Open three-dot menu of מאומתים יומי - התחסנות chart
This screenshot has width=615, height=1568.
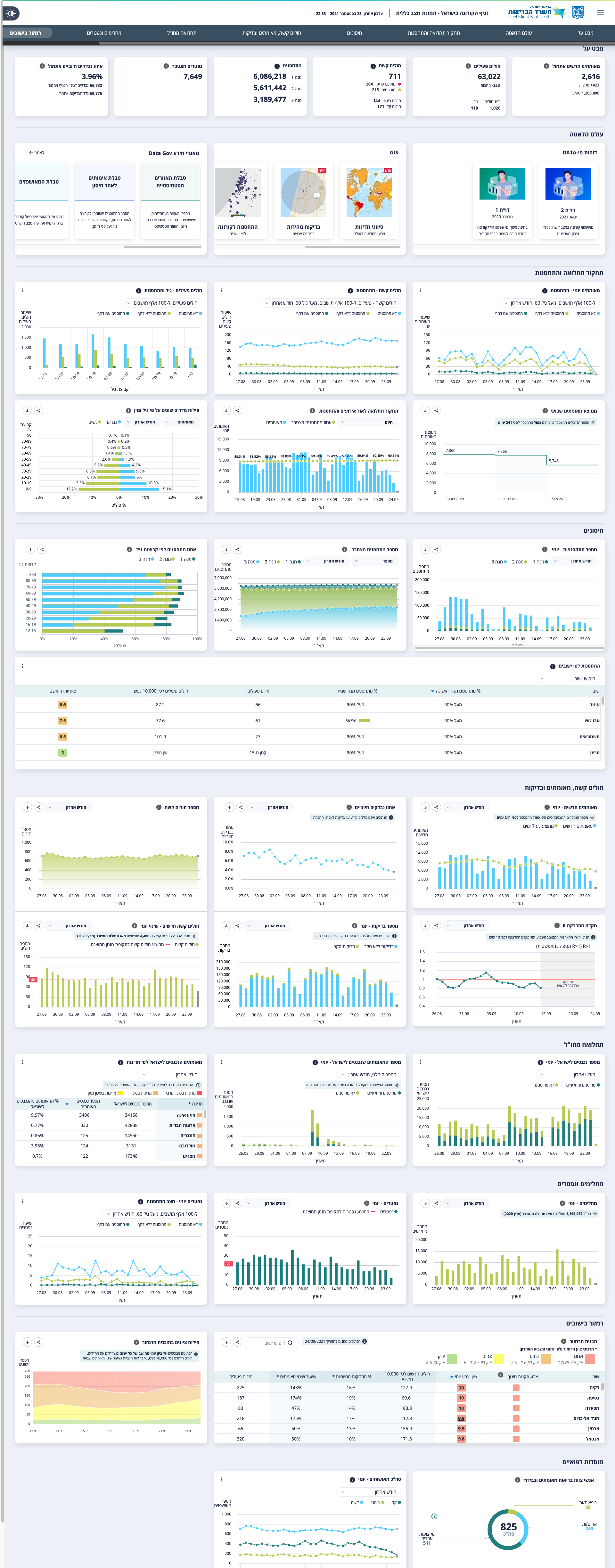[420, 290]
